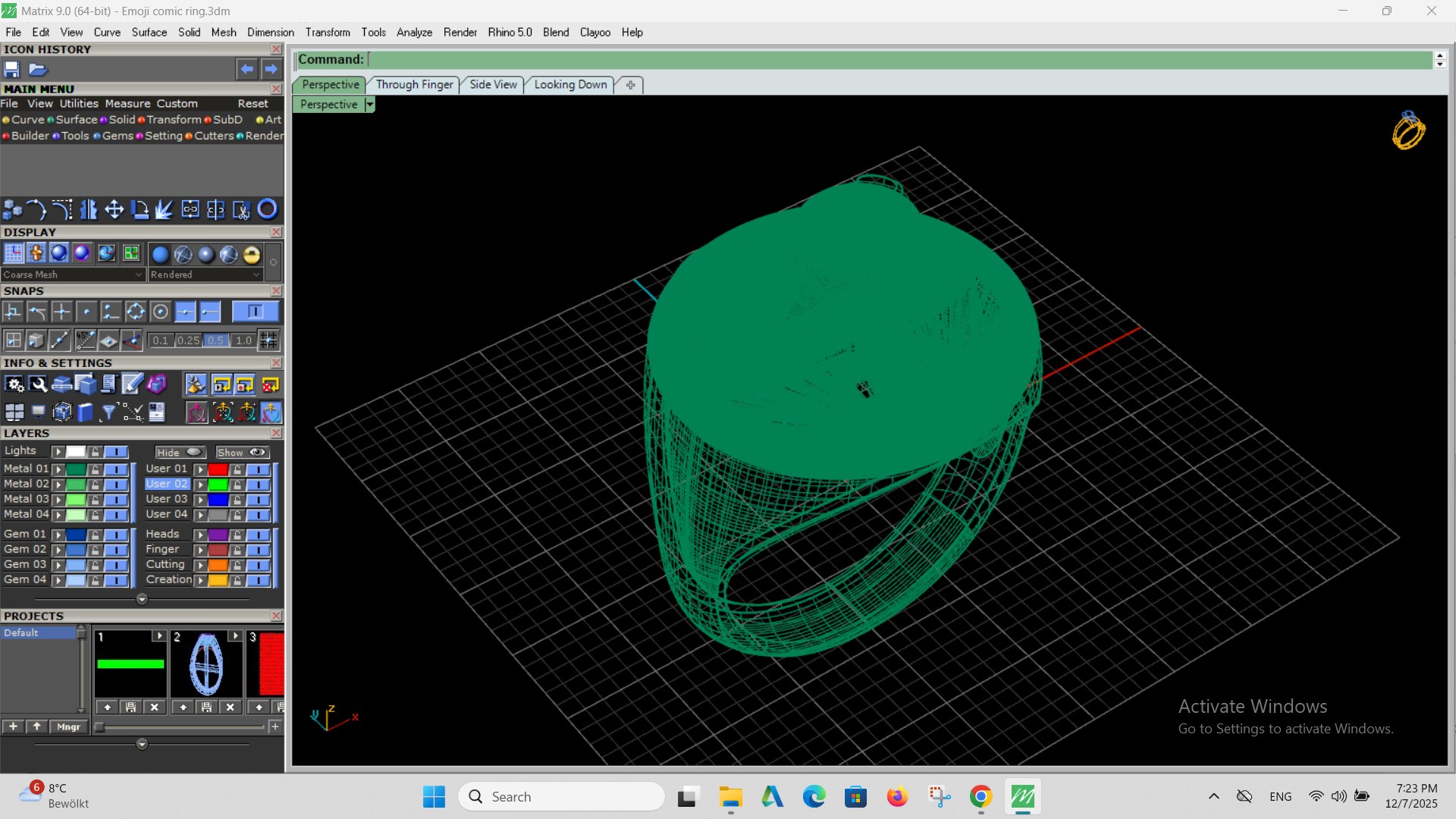Click Reset in the Main Menu
The image size is (1456, 819).
[253, 104]
